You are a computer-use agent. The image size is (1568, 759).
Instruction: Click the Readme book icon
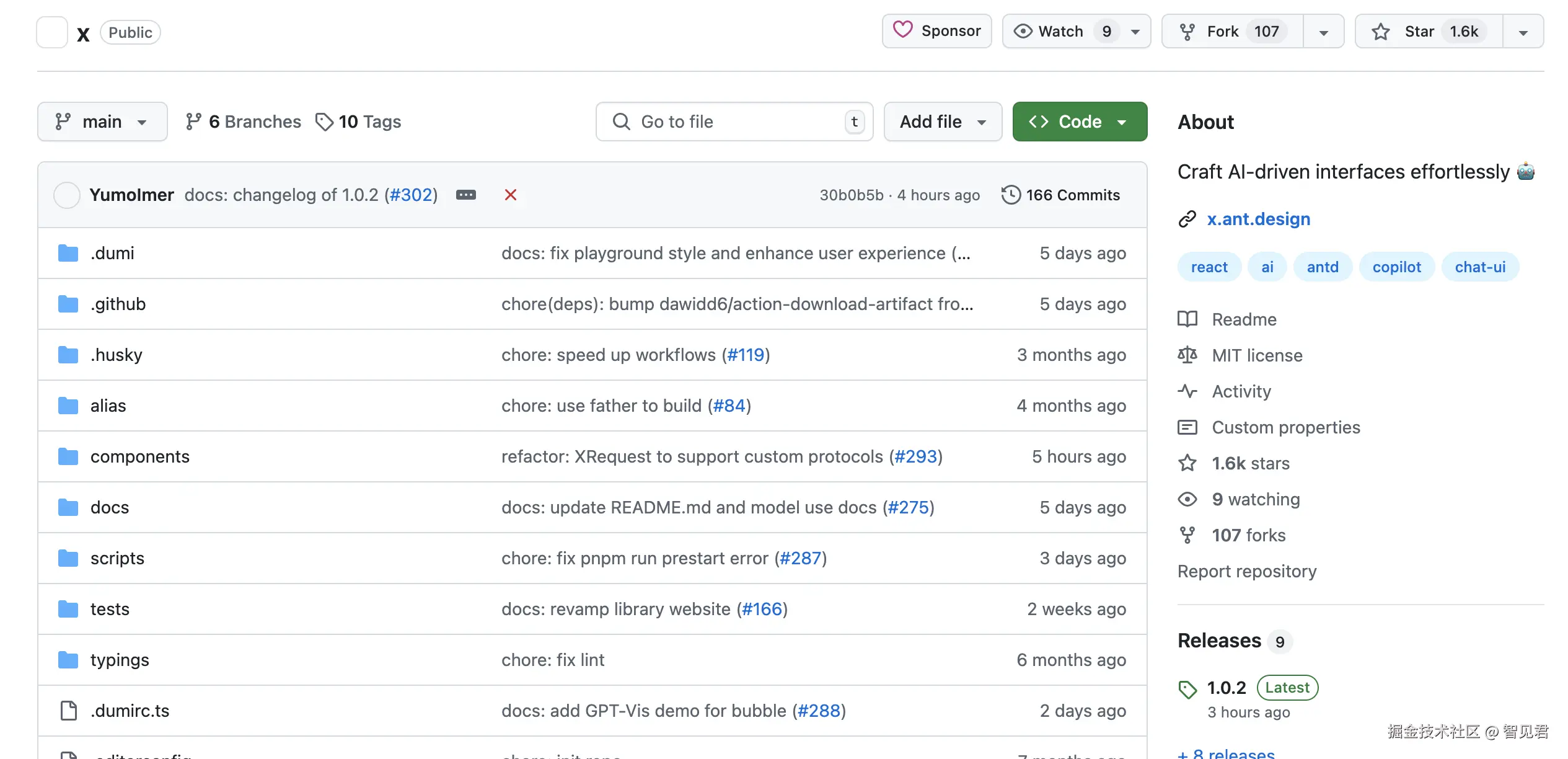point(1187,319)
